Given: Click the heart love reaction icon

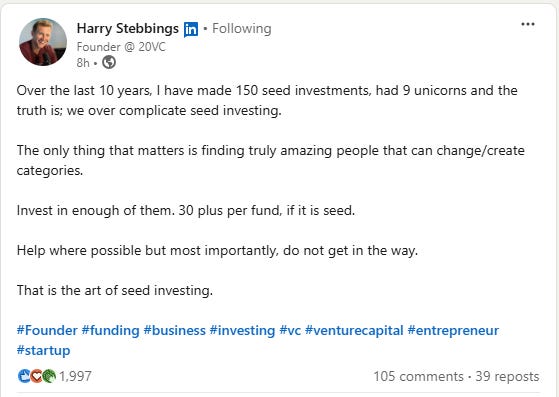Looking at the screenshot, I should coord(36,376).
